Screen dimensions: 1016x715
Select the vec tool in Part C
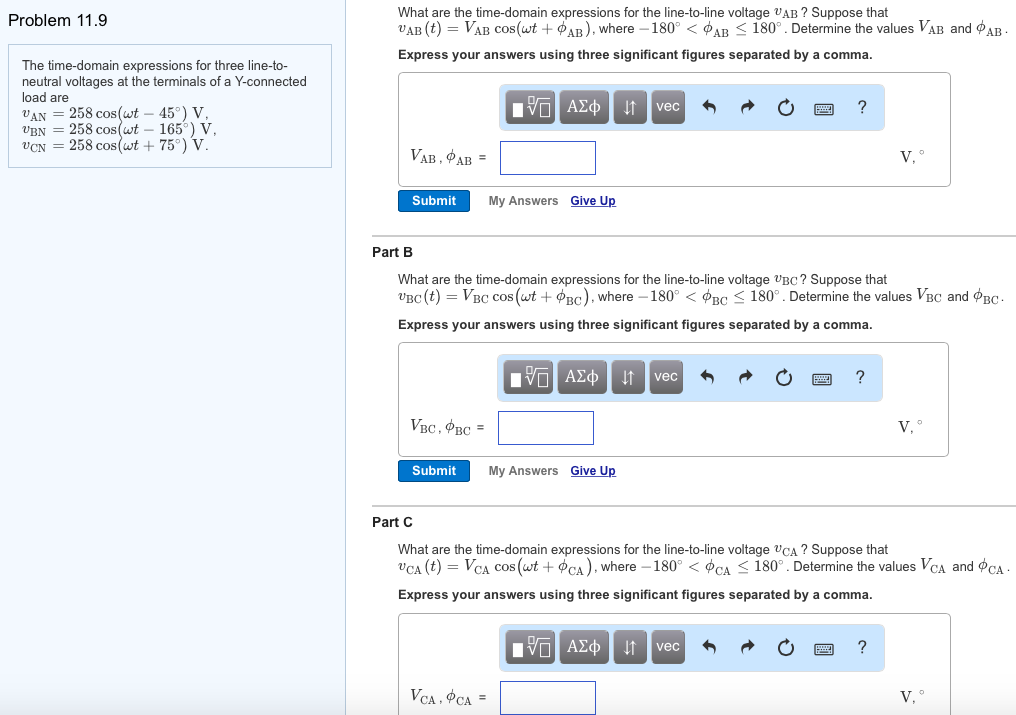(x=665, y=647)
